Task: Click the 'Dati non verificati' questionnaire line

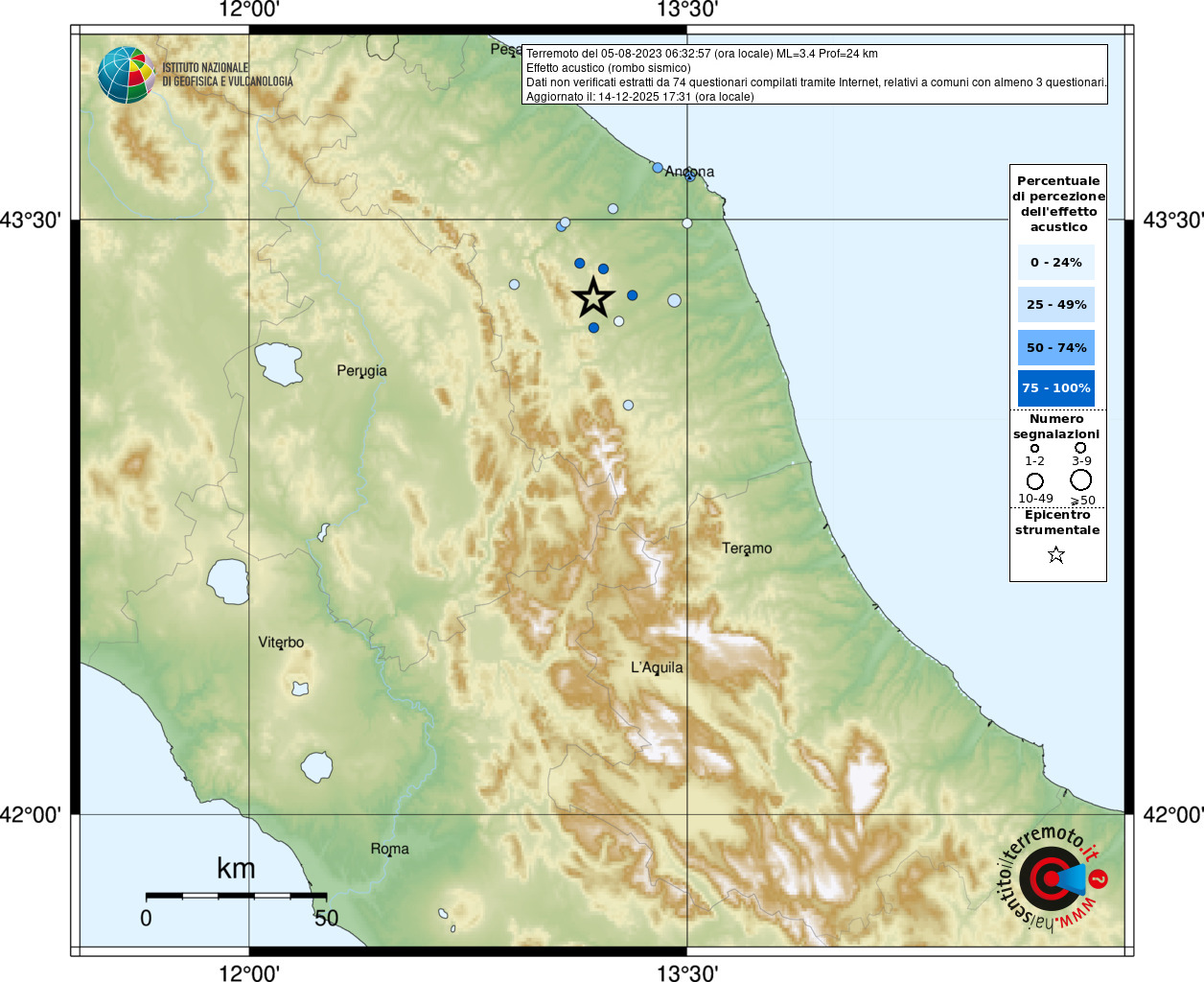Action: click(x=817, y=82)
